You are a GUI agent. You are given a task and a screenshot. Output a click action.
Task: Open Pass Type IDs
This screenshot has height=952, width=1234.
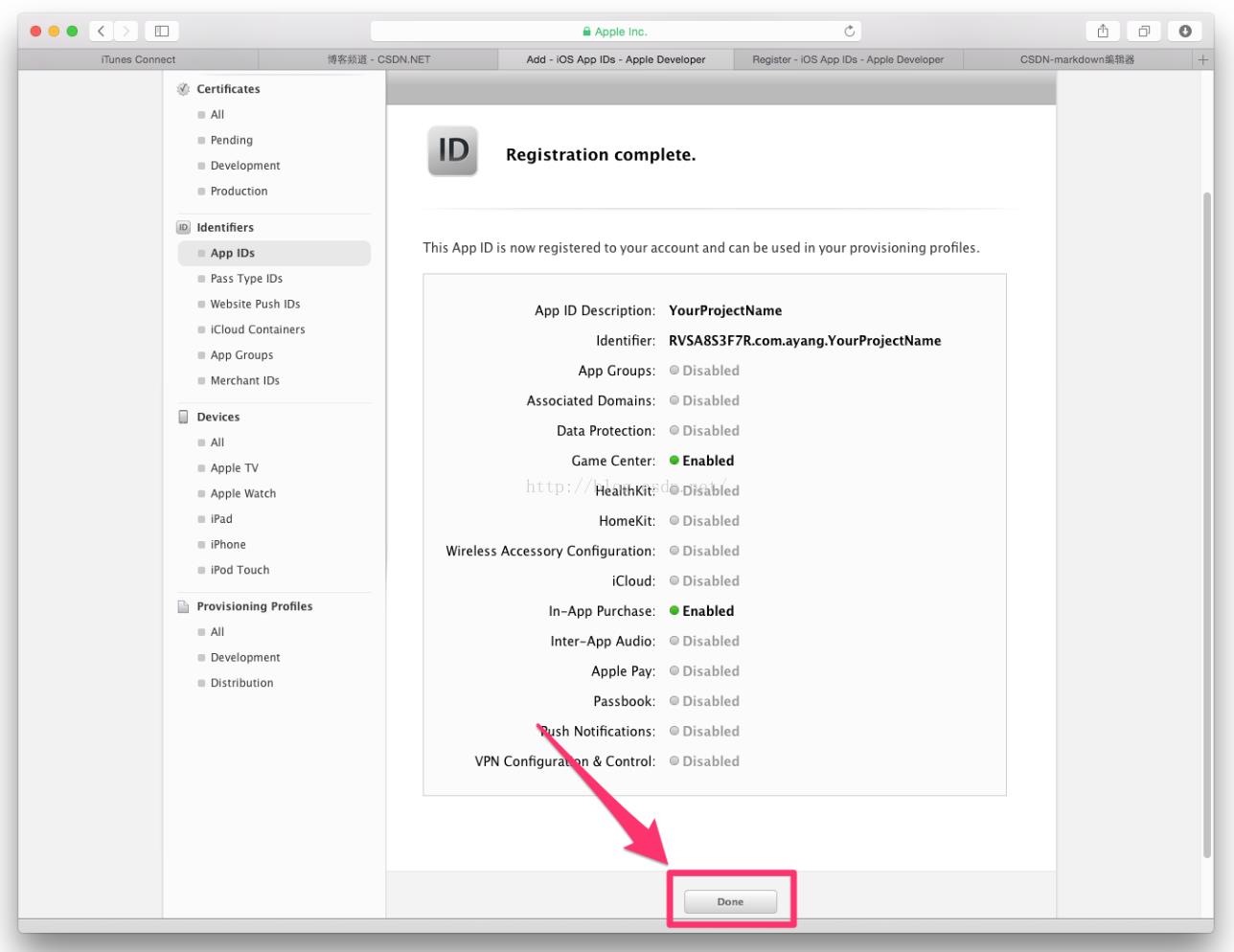pyautogui.click(x=246, y=279)
